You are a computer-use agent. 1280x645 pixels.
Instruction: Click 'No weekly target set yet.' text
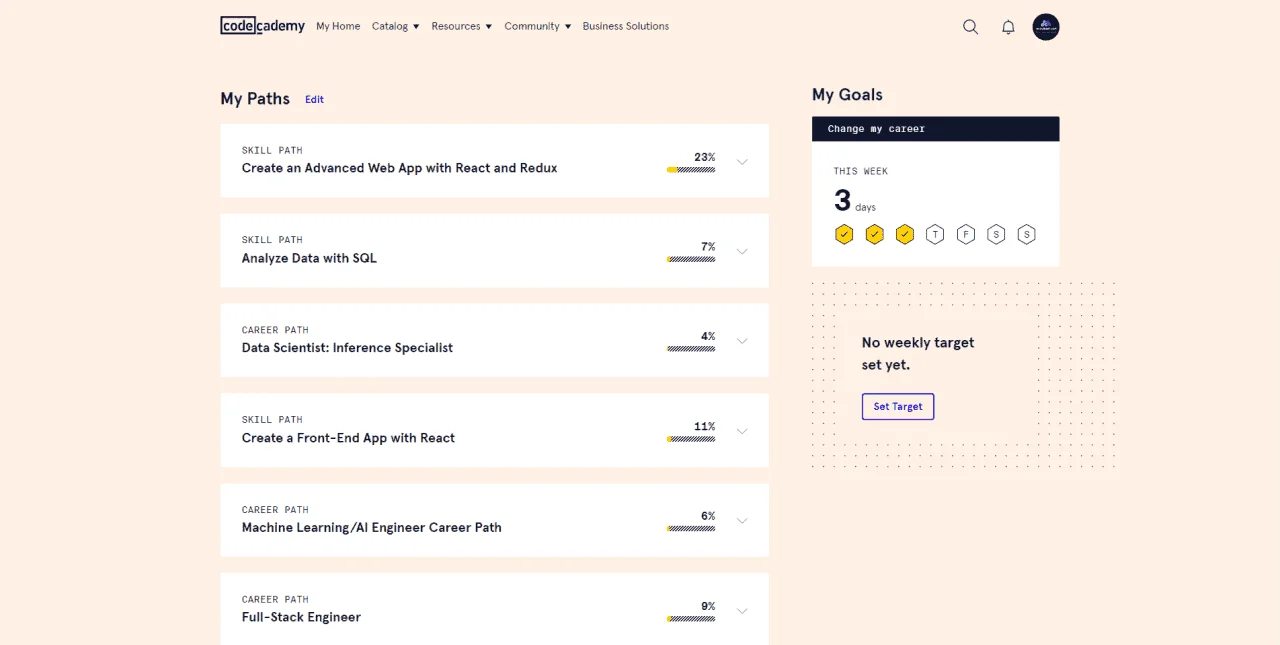tap(918, 353)
